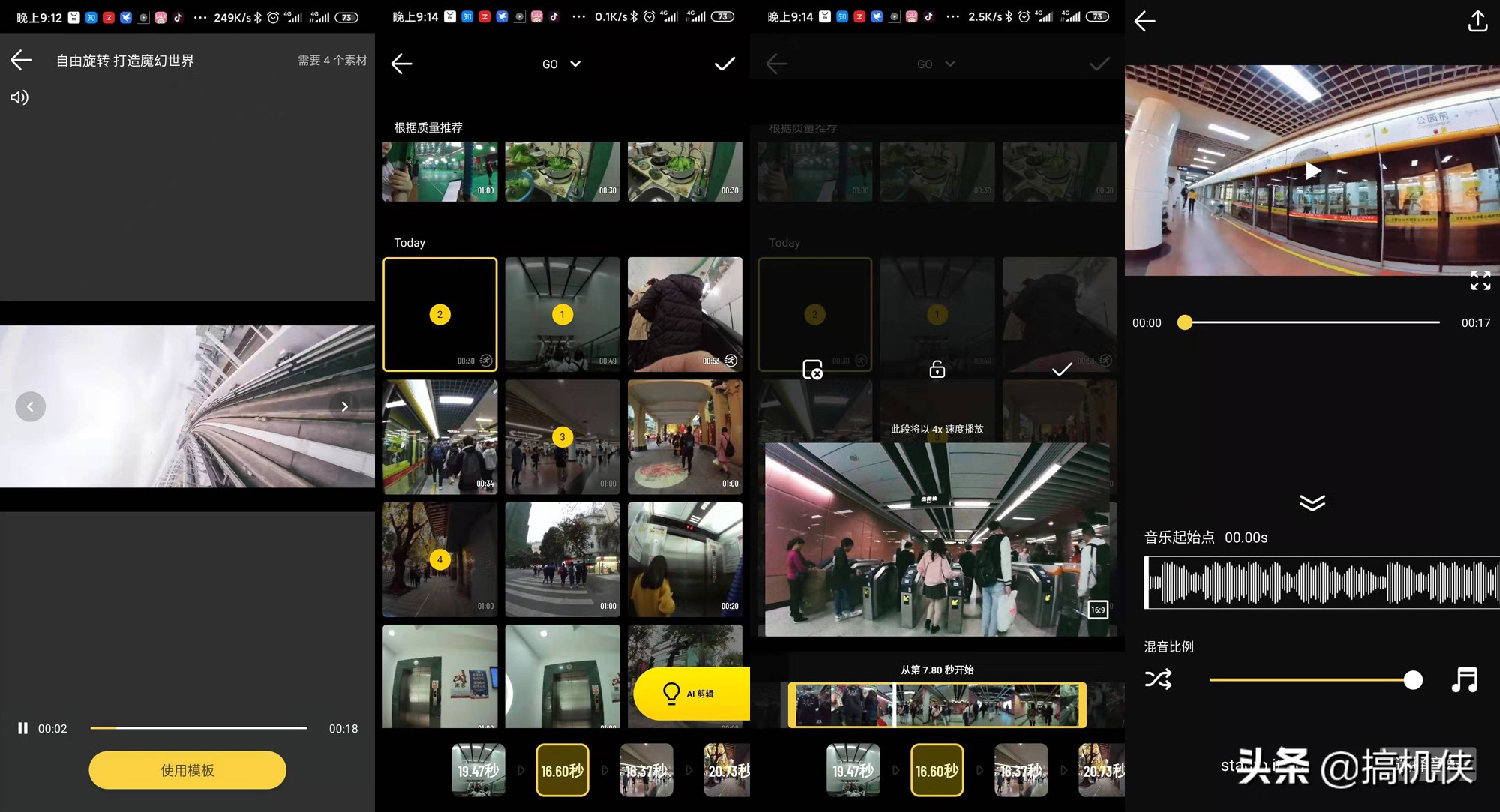1500x812 pixels.
Task: Open the GO album dropdown
Action: 561,64
